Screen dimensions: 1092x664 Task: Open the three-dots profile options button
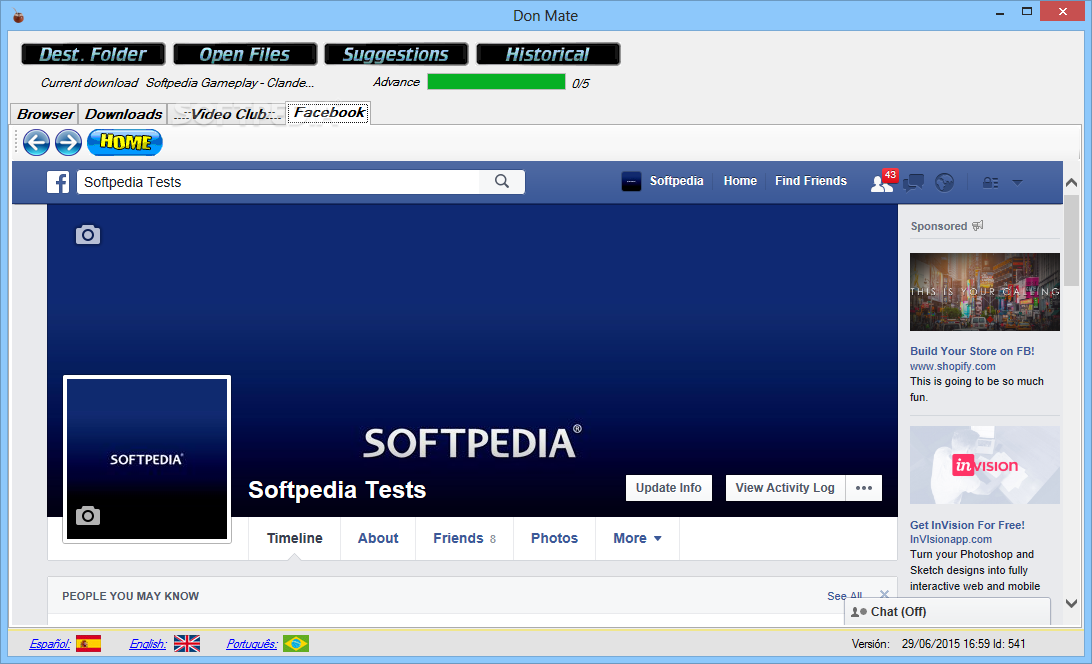[x=864, y=488]
